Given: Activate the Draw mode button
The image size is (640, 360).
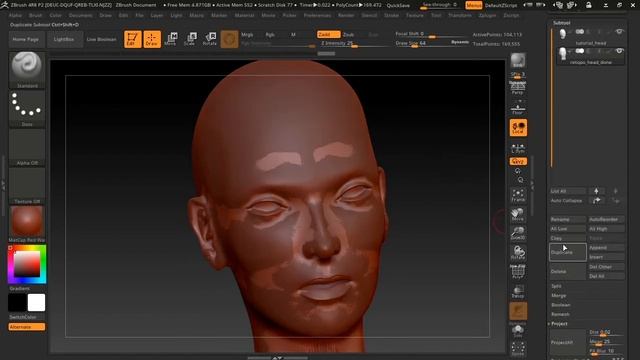Looking at the screenshot, I should point(152,39).
